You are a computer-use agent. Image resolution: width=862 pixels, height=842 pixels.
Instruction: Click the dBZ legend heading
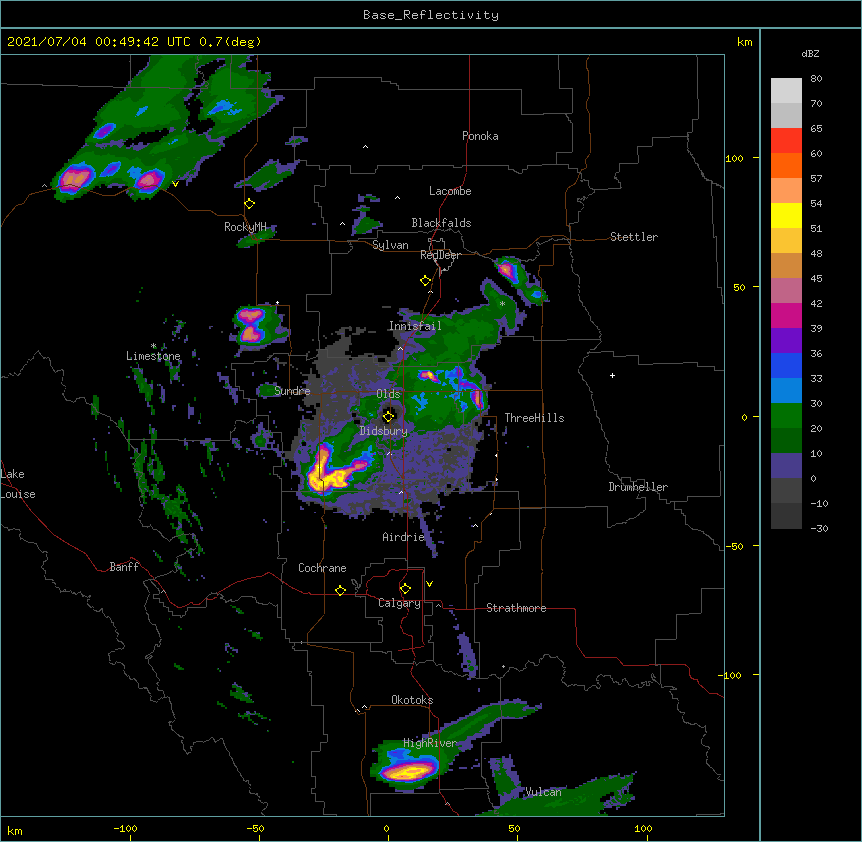coord(810,53)
